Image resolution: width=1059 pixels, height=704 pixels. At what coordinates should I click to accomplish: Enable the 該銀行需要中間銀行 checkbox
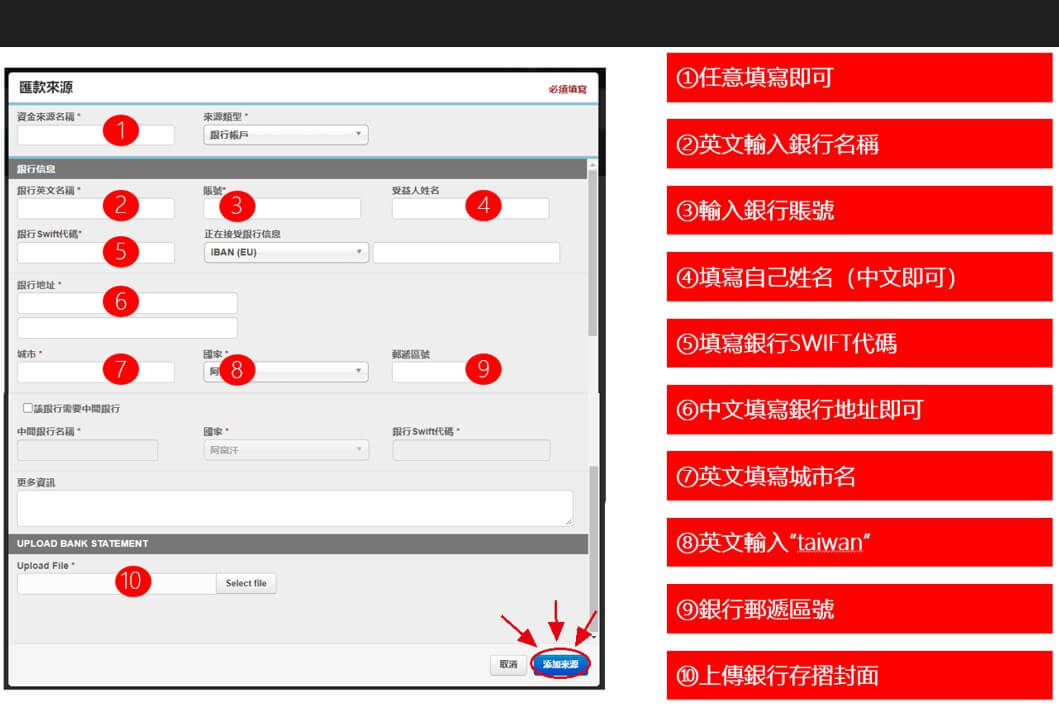click(27, 409)
